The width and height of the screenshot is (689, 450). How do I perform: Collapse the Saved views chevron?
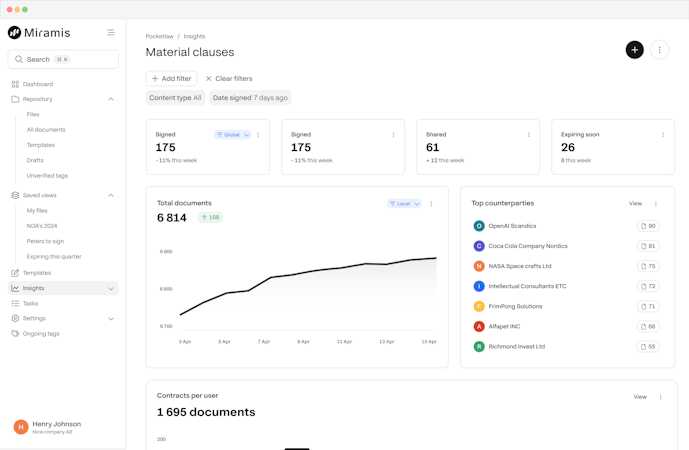point(111,195)
